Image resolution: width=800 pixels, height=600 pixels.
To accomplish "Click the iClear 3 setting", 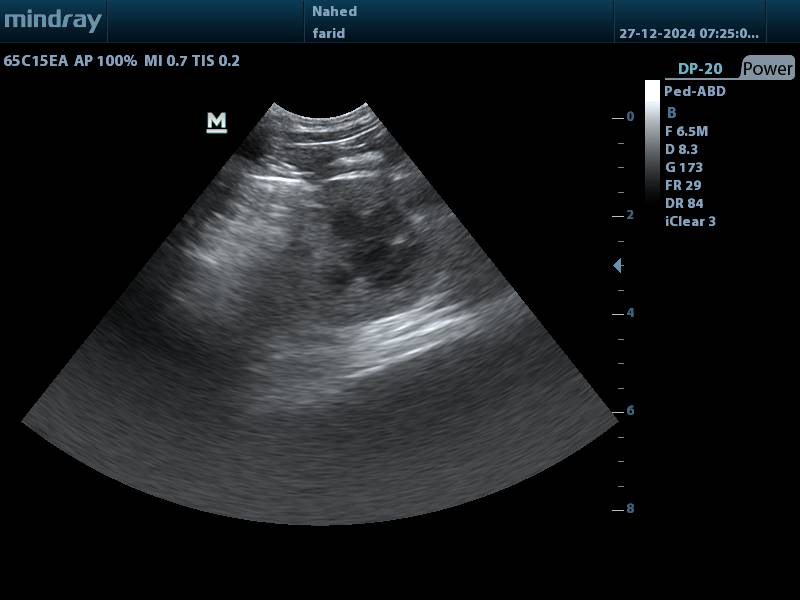I will (x=690, y=221).
